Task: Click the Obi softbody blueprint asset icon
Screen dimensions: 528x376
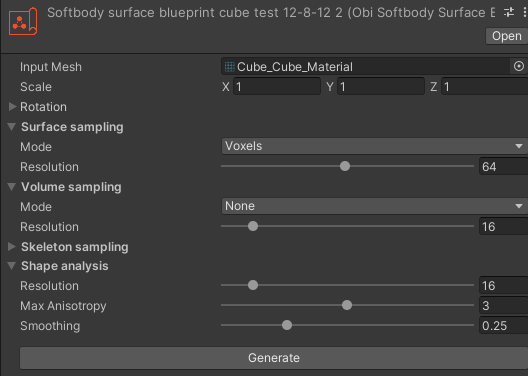Action: point(23,22)
